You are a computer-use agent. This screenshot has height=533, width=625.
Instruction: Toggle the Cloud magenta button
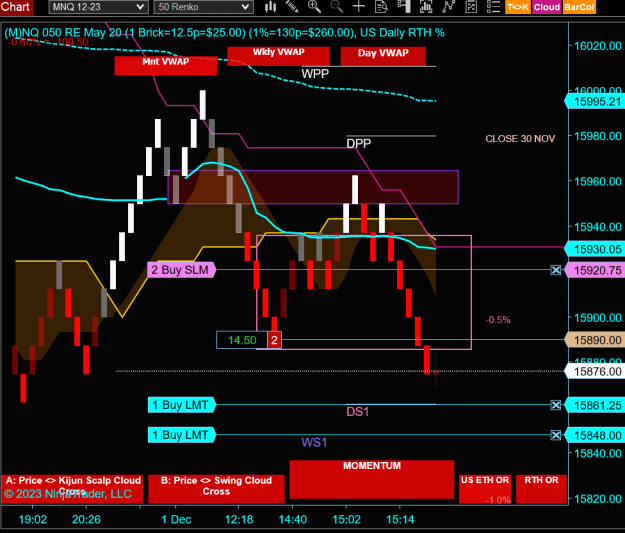pos(547,7)
